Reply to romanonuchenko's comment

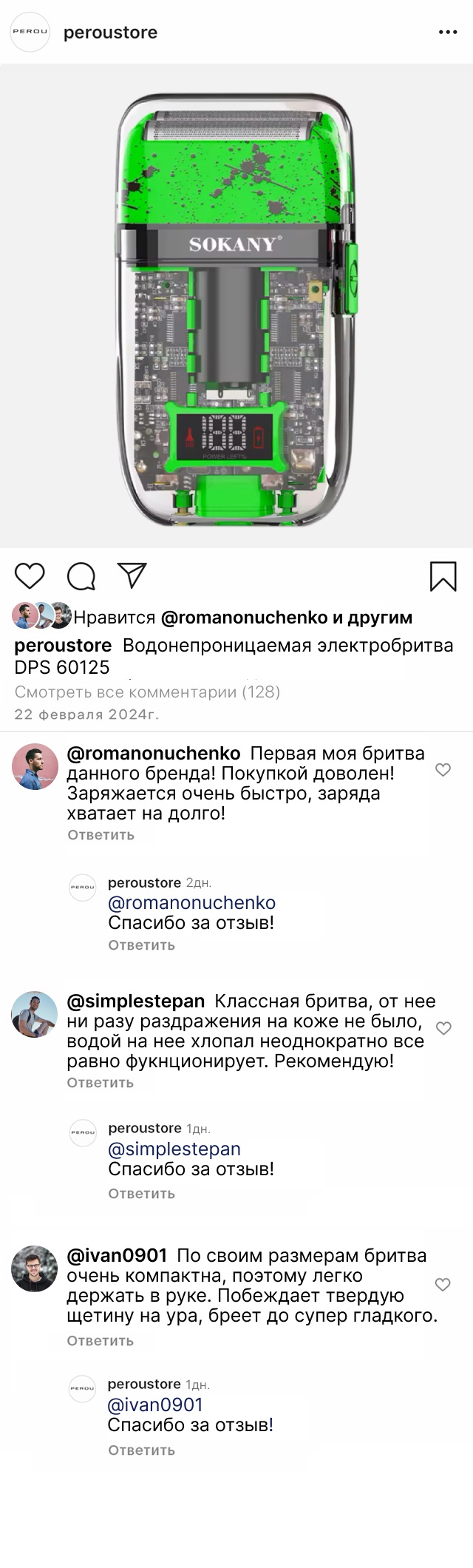(101, 835)
